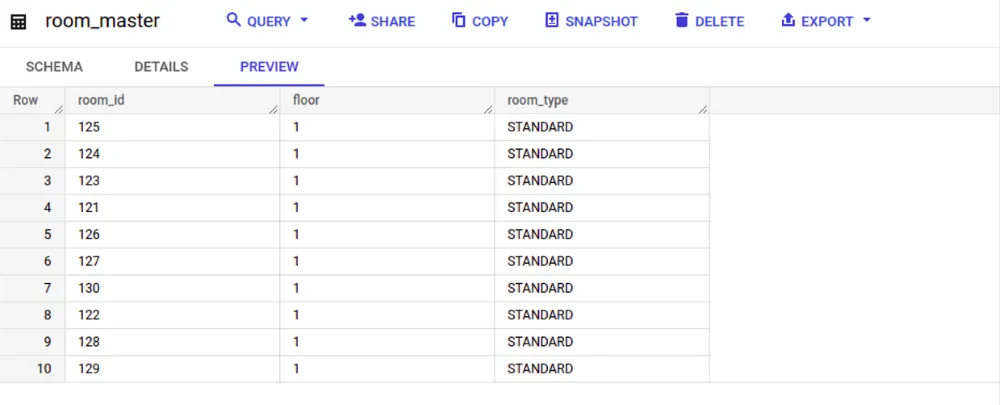Select room_id cell 126

172,235
